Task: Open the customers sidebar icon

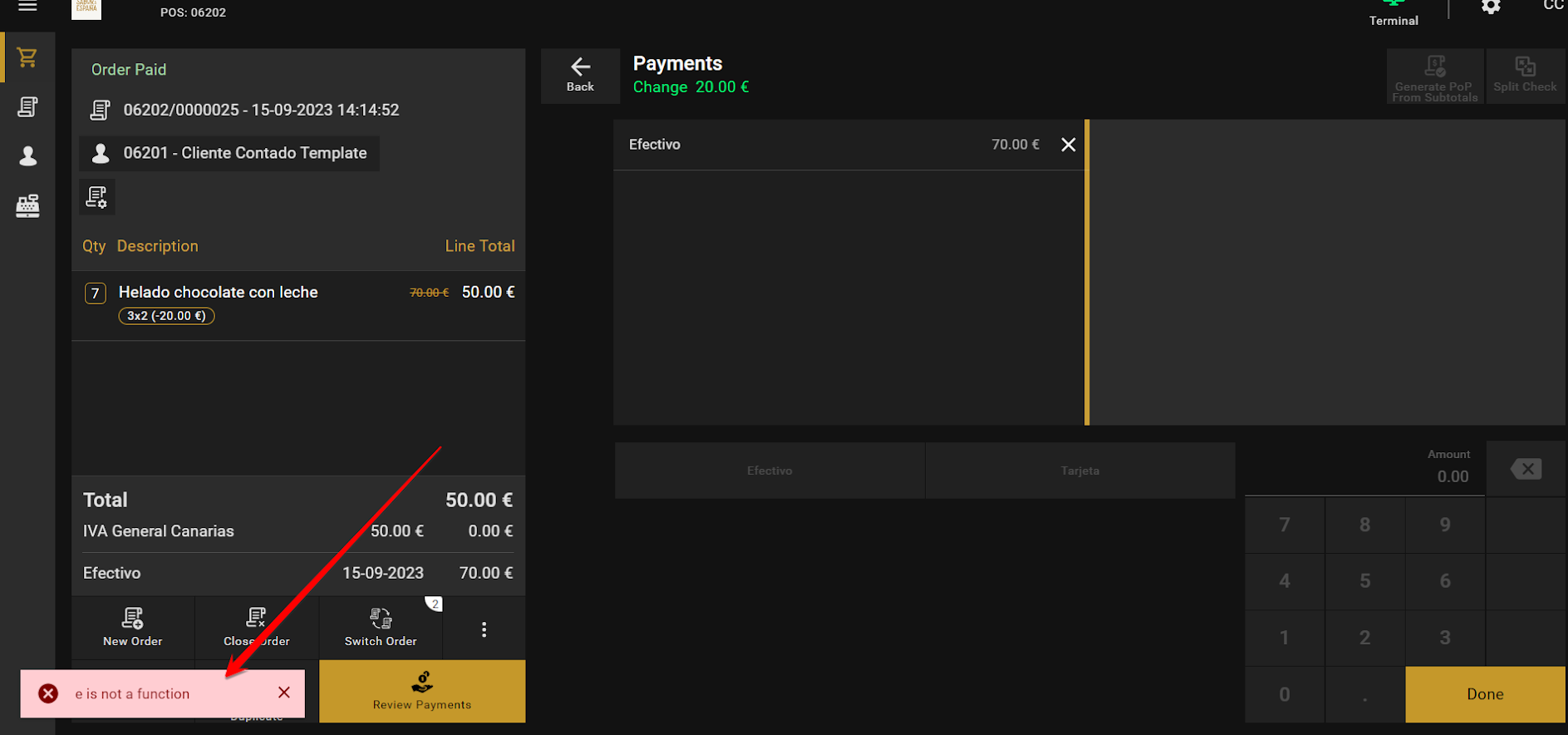Action: click(27, 156)
